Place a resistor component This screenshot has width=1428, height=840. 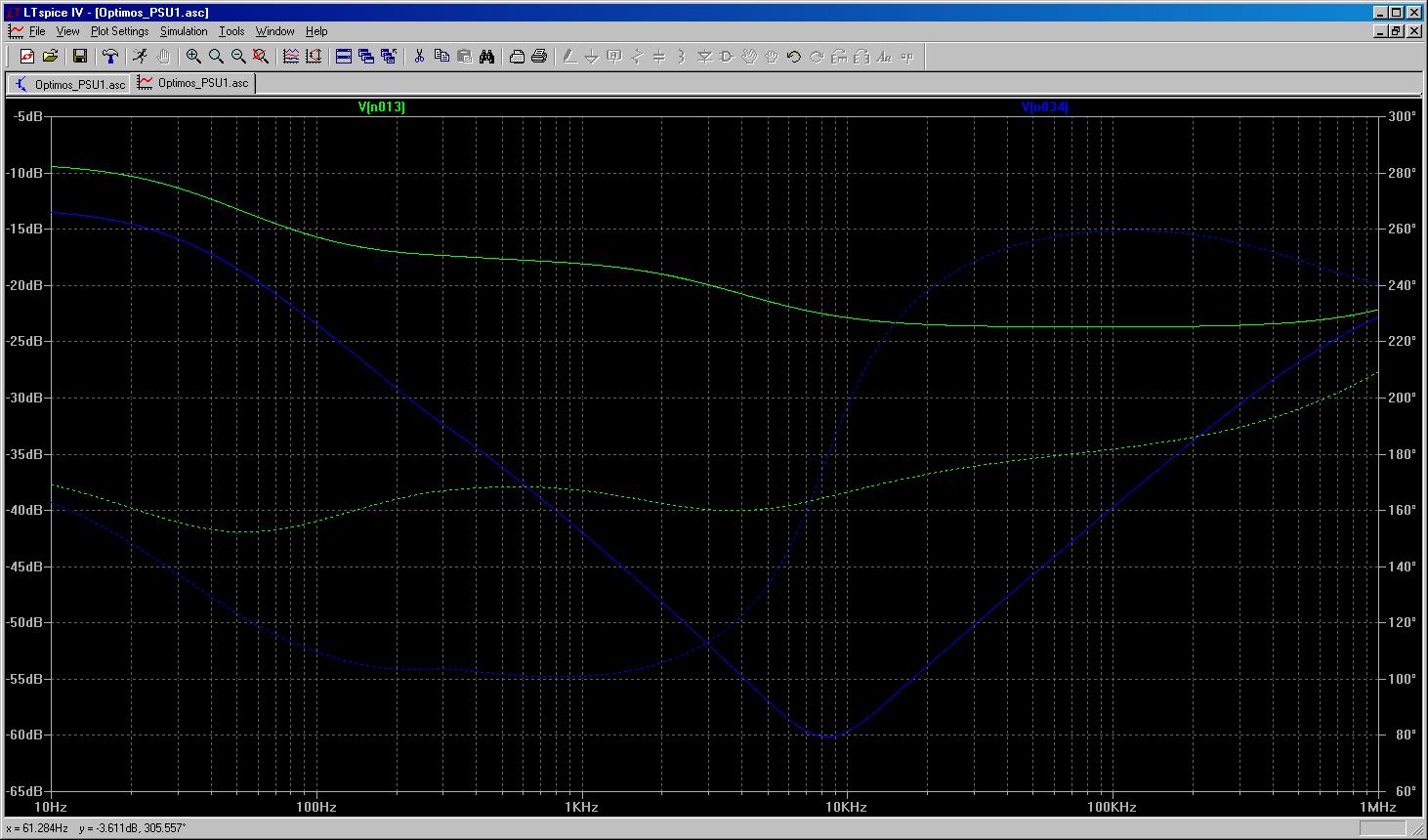click(637, 57)
